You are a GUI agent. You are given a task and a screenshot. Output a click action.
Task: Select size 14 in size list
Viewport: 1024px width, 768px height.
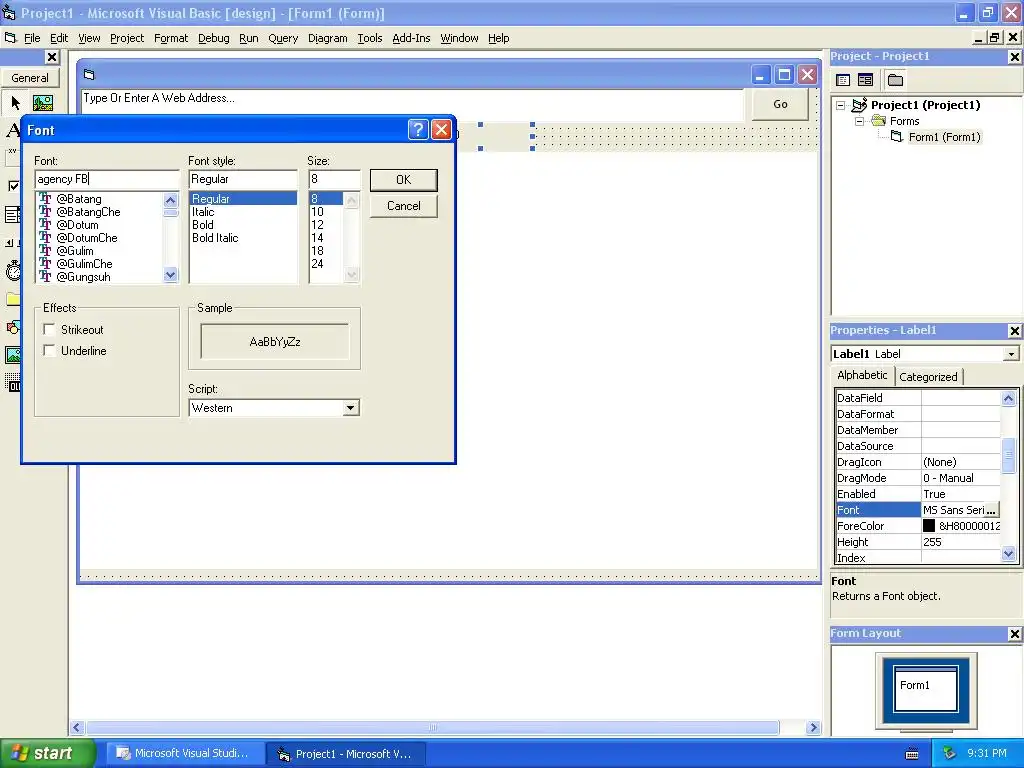point(317,238)
